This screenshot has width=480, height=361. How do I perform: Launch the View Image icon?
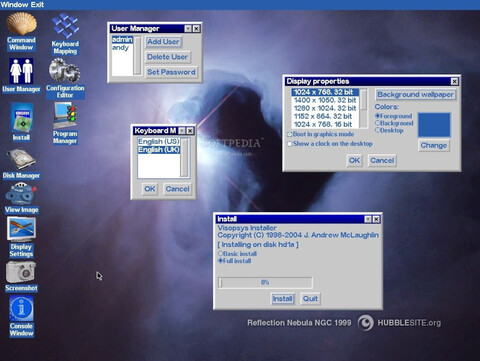(21, 194)
